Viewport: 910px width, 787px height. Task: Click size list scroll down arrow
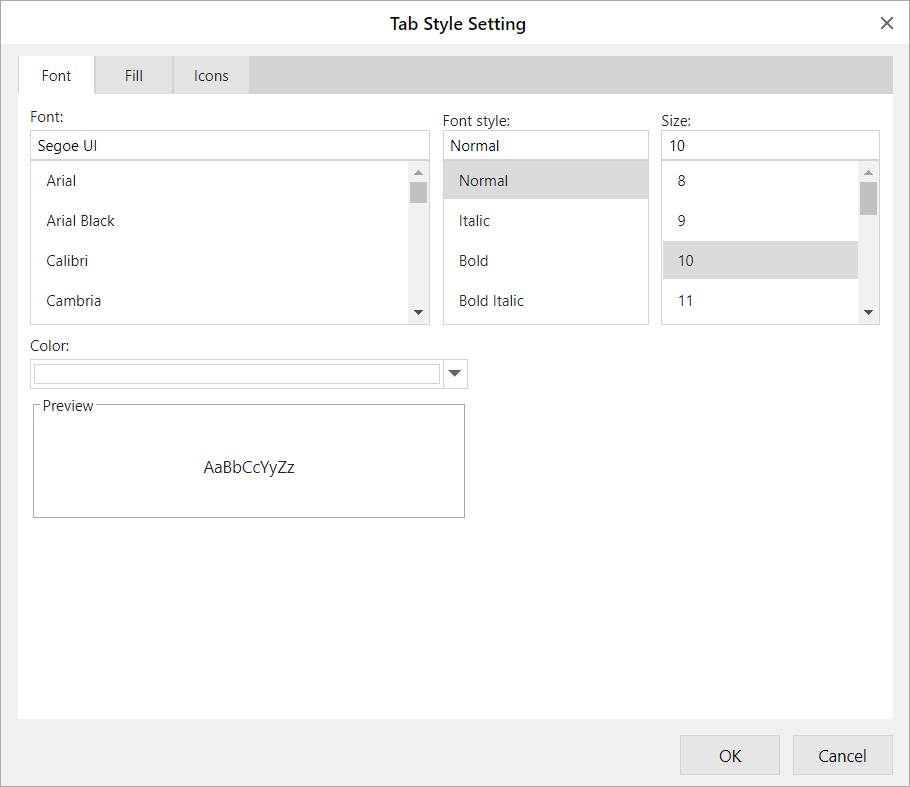[x=868, y=312]
